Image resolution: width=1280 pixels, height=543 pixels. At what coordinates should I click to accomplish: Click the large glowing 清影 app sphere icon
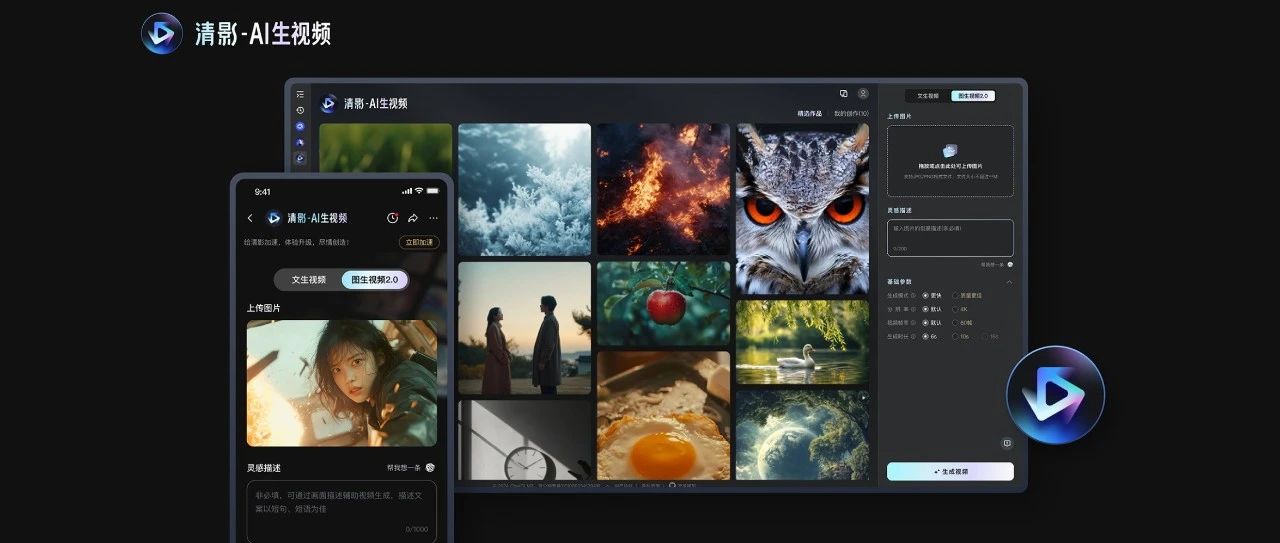click(x=1055, y=395)
